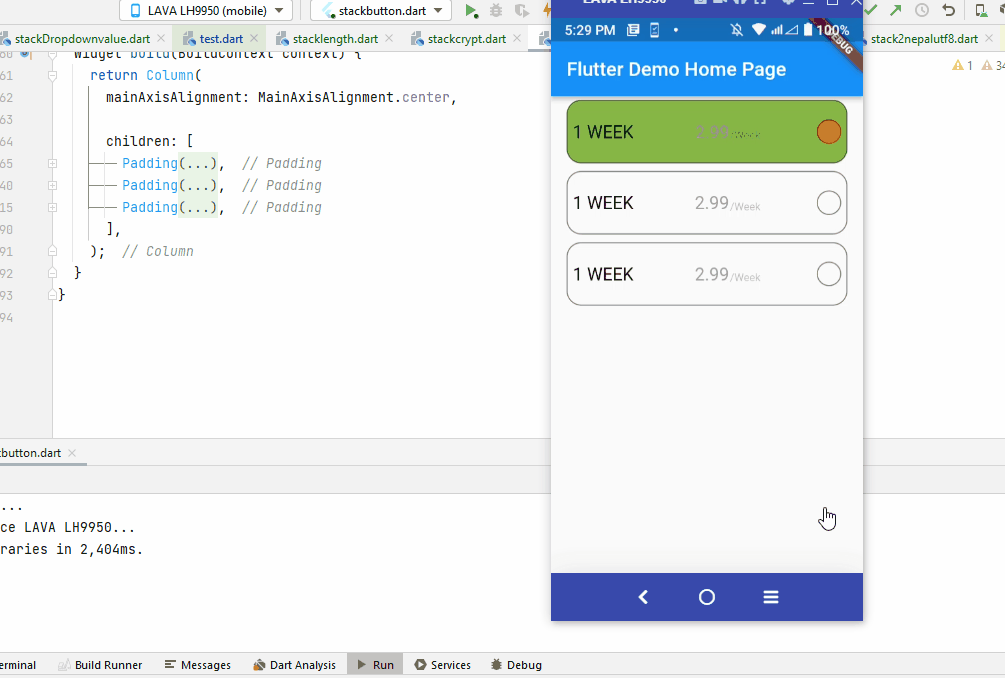
Task: Close the stacklength.dart tab
Action: point(389,38)
